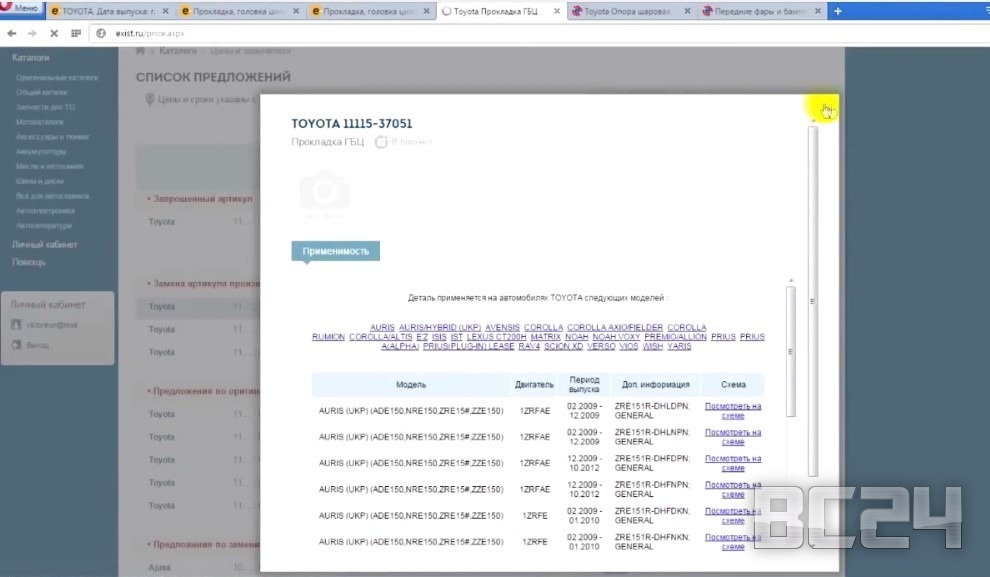The width and height of the screenshot is (990, 577).
Task: Stop page loading with X button
Action: click(x=53, y=32)
